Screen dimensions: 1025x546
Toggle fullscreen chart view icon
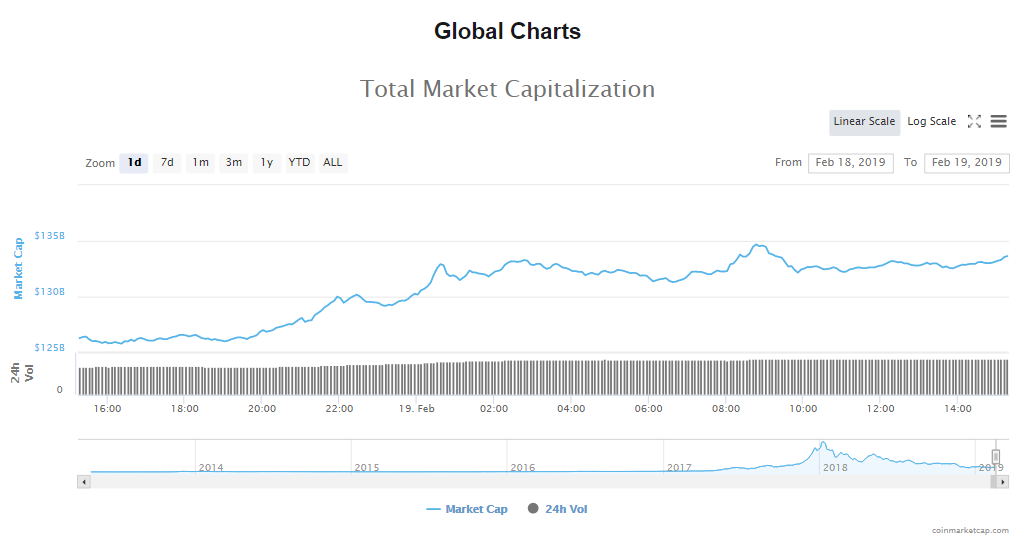click(974, 122)
